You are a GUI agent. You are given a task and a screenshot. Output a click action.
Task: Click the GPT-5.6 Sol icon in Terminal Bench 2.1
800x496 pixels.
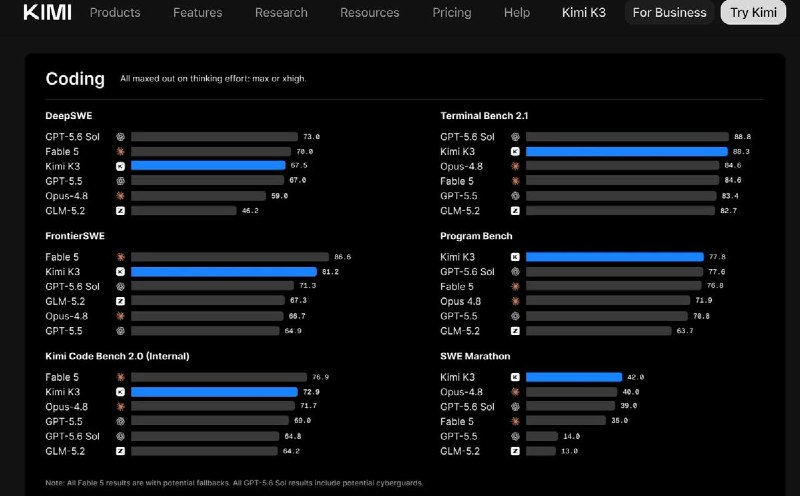(x=515, y=137)
